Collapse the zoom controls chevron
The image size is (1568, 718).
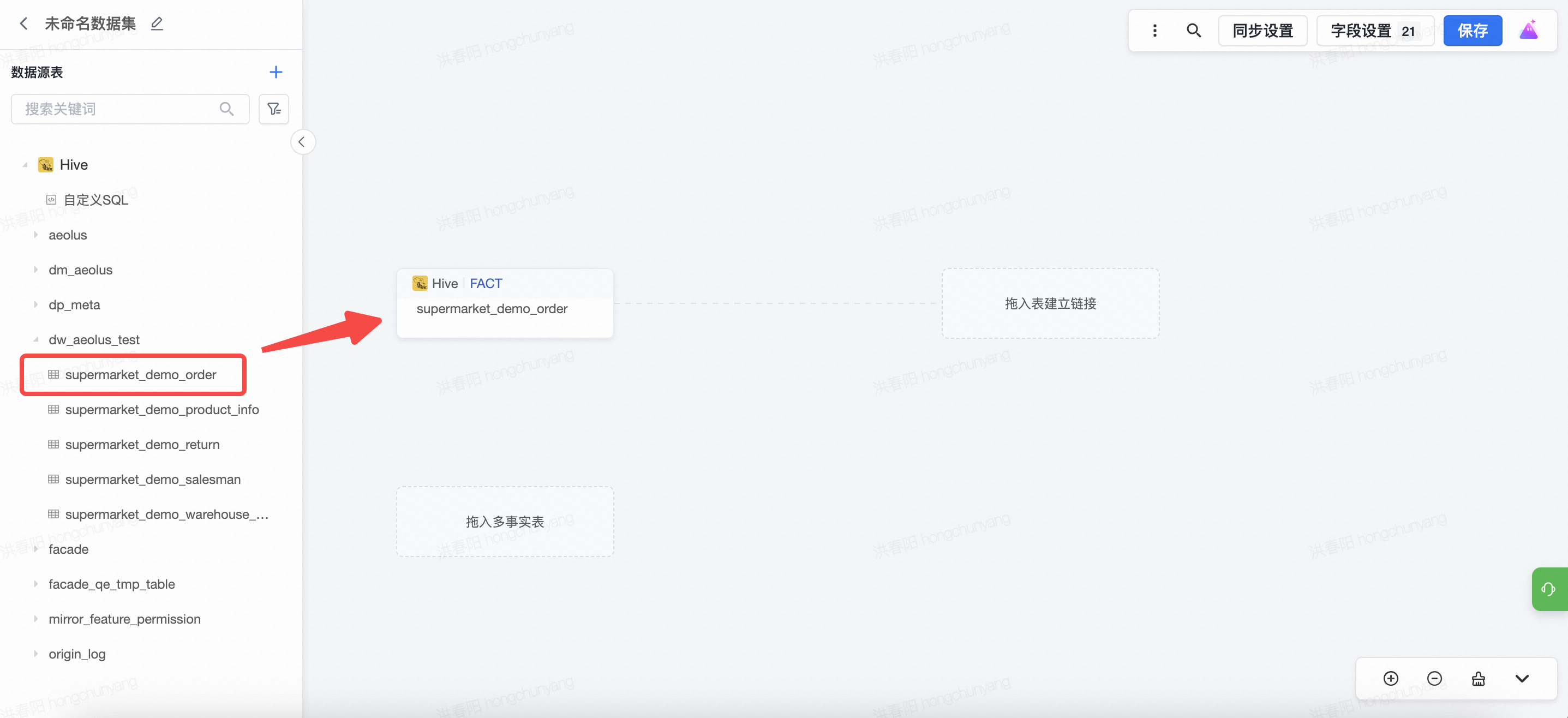click(x=1522, y=679)
